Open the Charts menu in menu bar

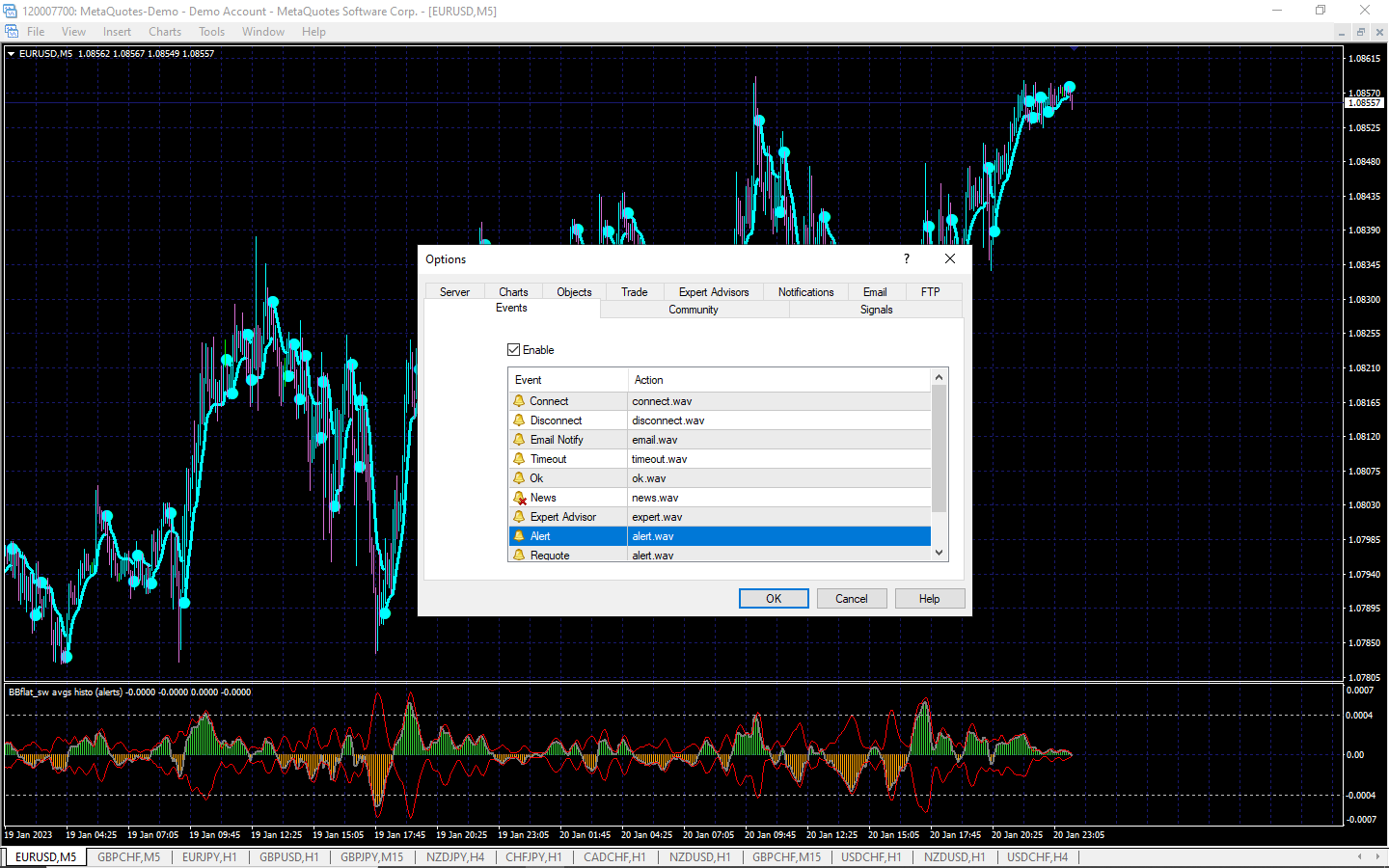165,32
